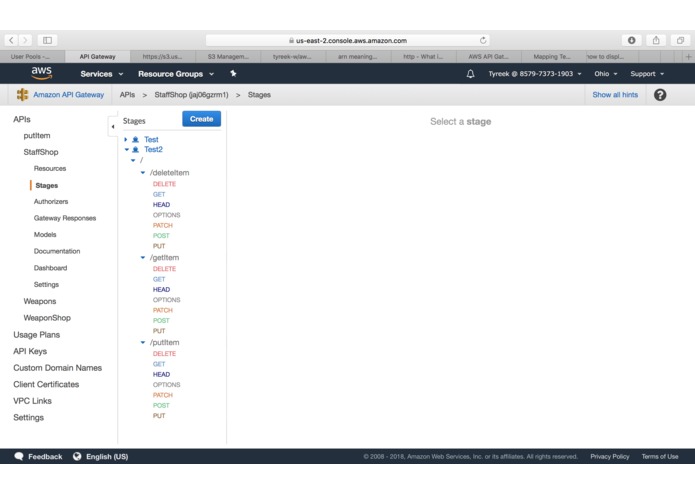
Task: Click the globe language icon
Action: coord(77,456)
